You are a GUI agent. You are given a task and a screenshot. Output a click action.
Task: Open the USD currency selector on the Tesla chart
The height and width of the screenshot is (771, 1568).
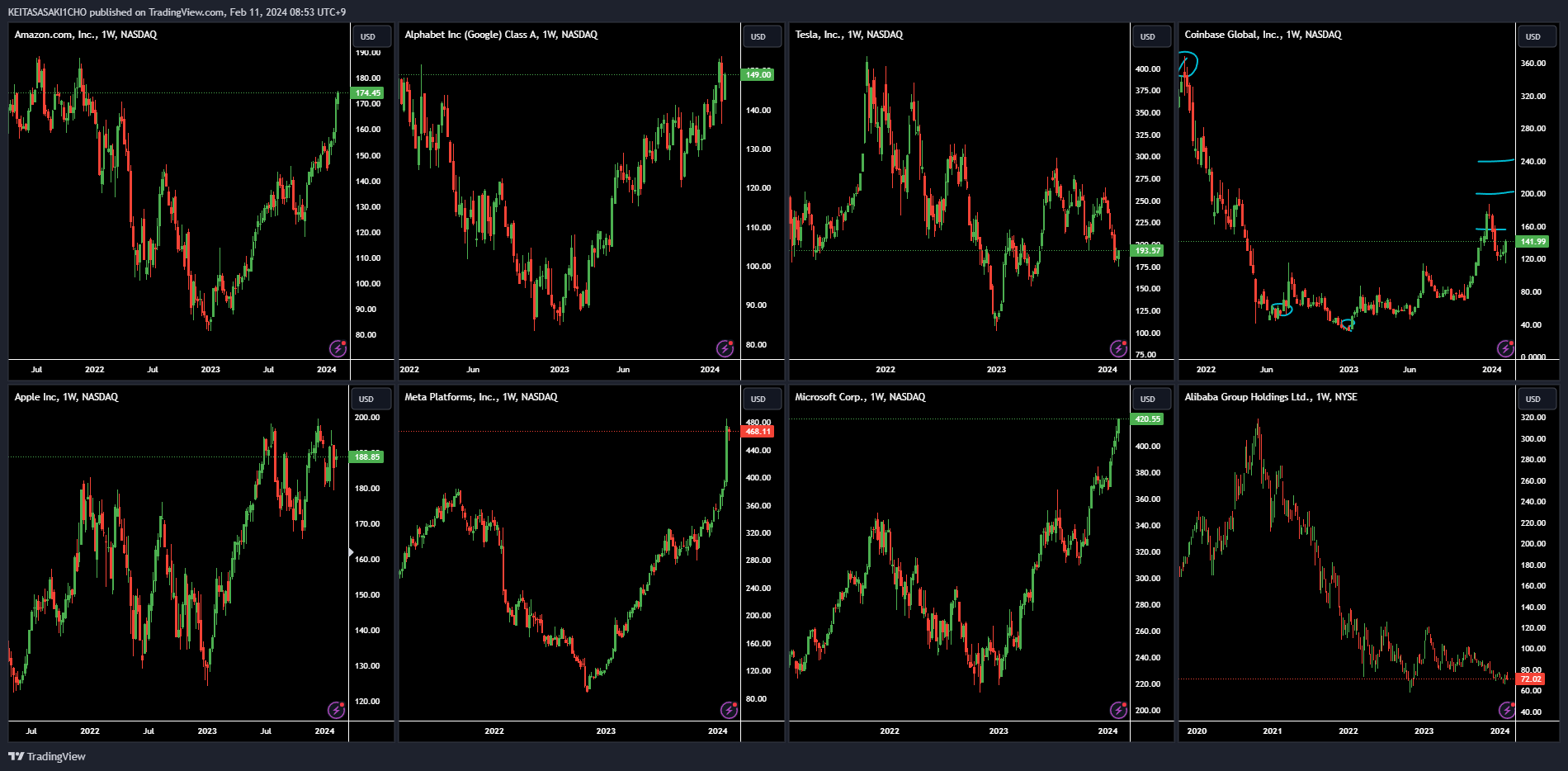click(x=1151, y=36)
